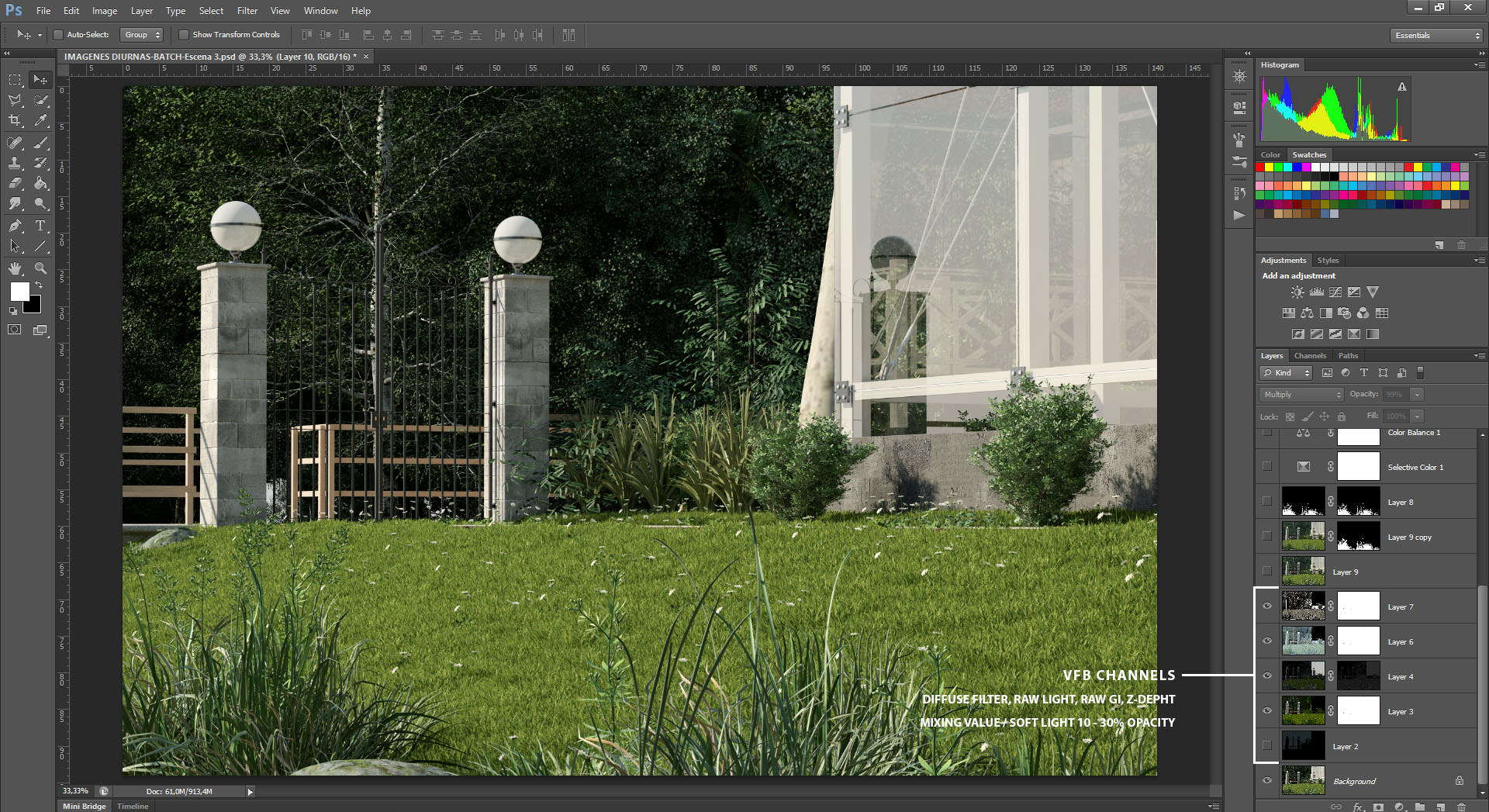This screenshot has width=1489, height=812.
Task: Select the Brush tool
Action: [40, 142]
